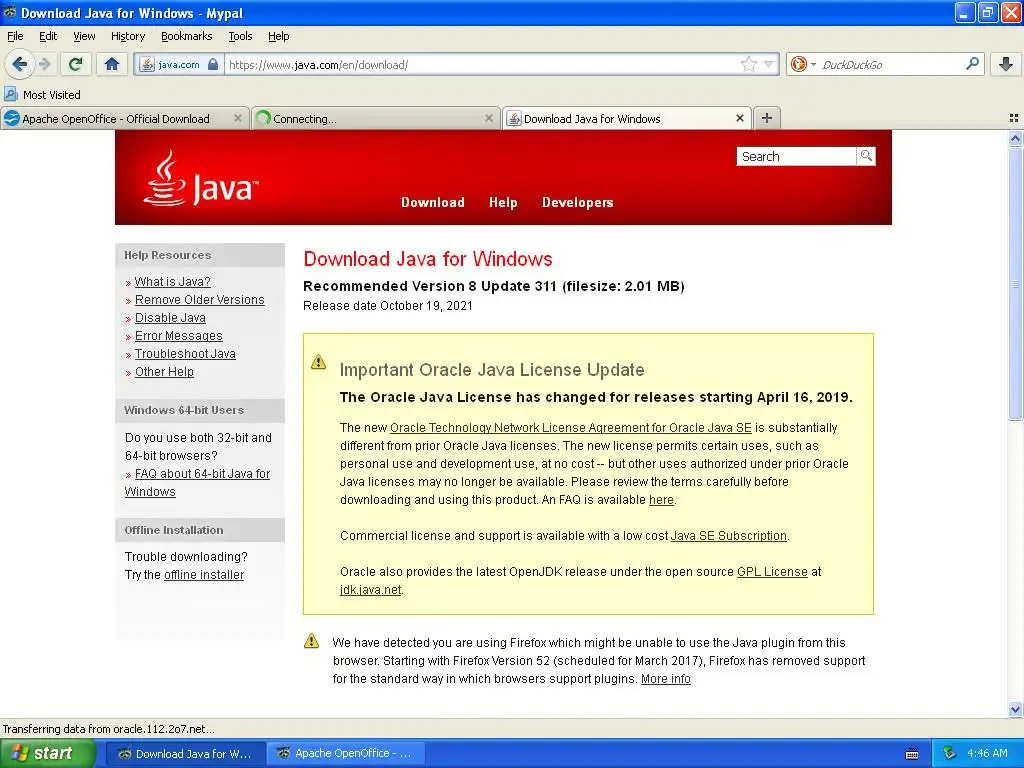Click the list all tabs grid icon

coord(1014,118)
